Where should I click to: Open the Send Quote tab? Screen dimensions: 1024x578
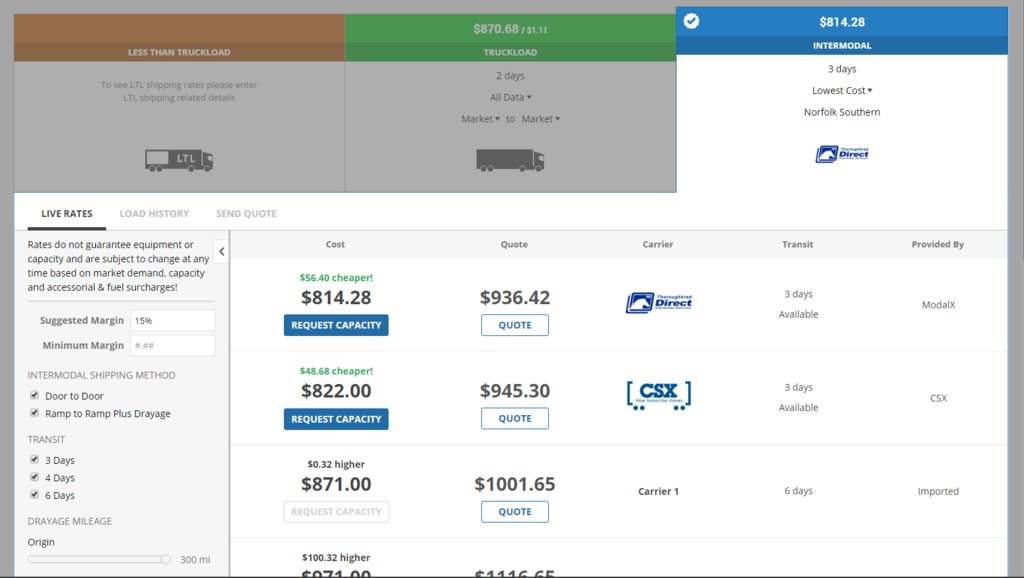point(246,214)
